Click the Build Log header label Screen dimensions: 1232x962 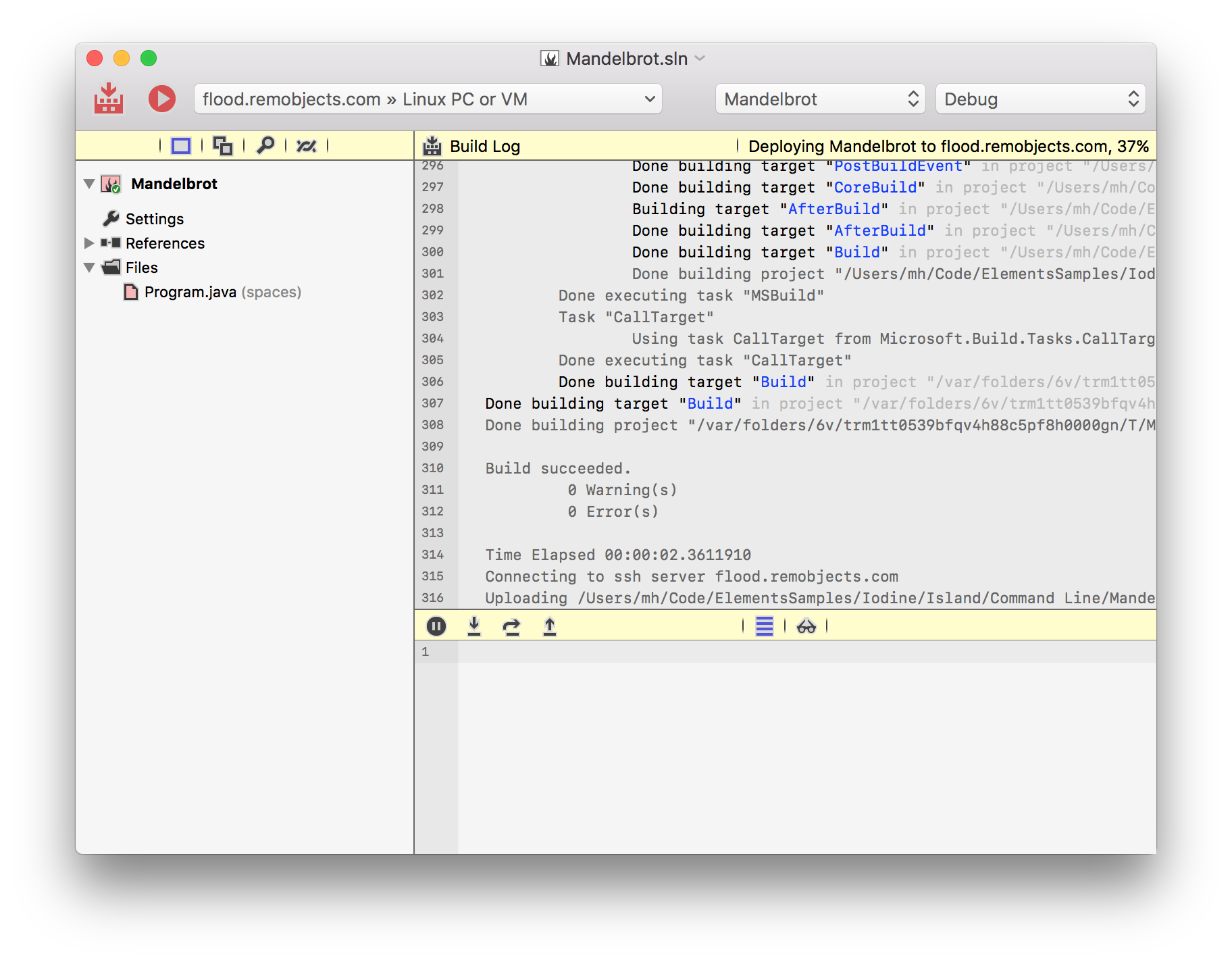485,147
